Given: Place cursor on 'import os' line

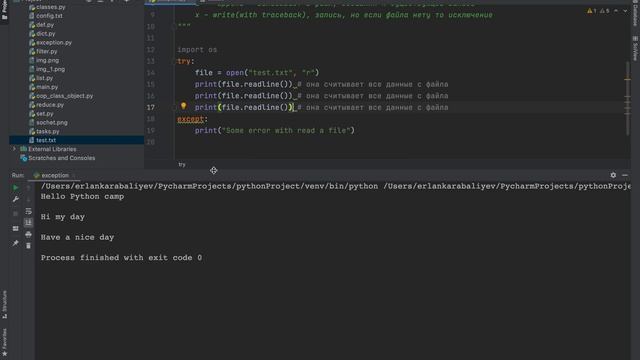Looking at the screenshot, I should [x=197, y=50].
